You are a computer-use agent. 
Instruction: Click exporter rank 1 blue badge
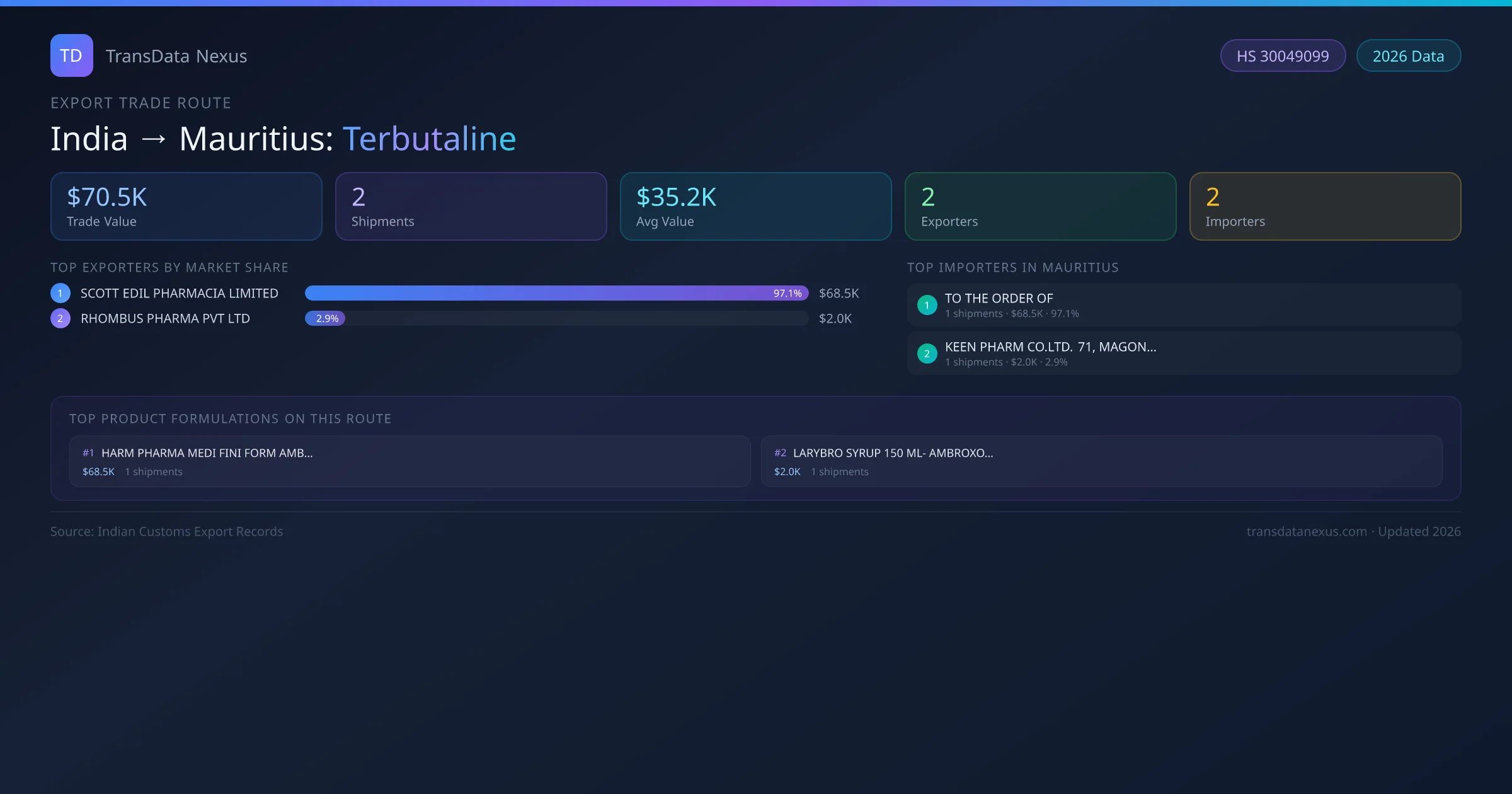click(60, 293)
